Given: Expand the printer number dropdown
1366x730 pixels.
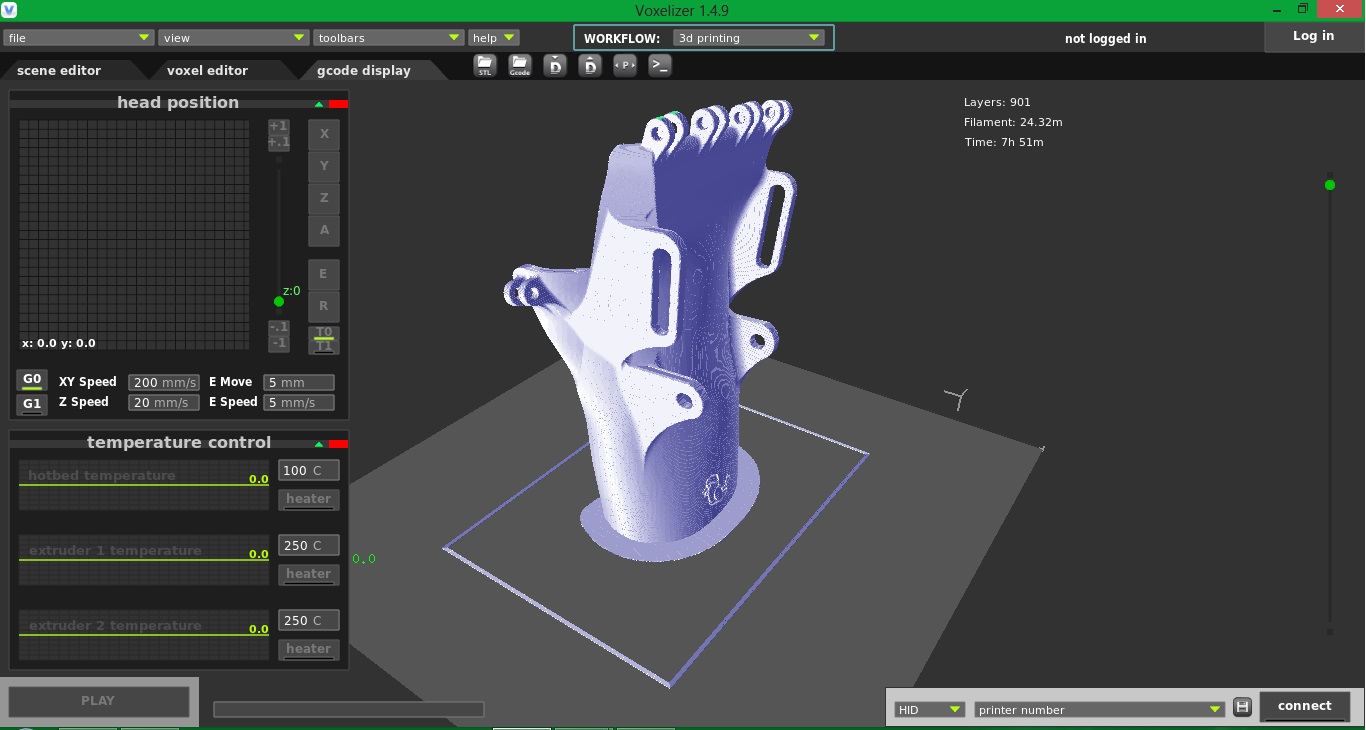Looking at the screenshot, I should point(1099,710).
